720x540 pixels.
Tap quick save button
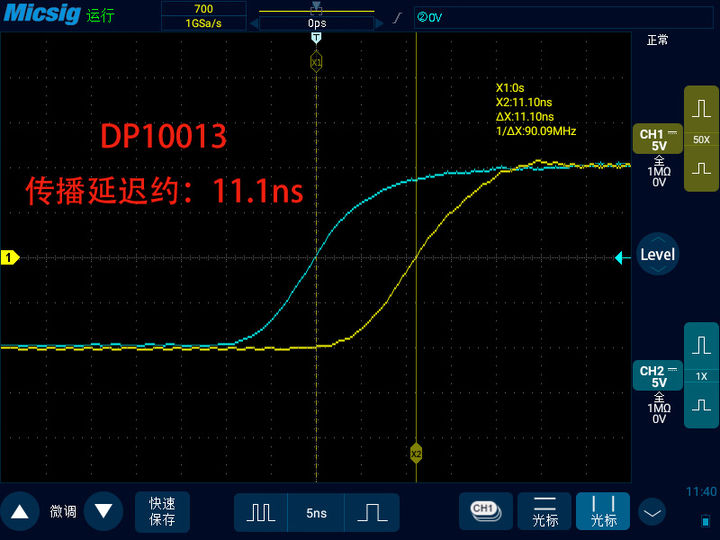pos(162,512)
